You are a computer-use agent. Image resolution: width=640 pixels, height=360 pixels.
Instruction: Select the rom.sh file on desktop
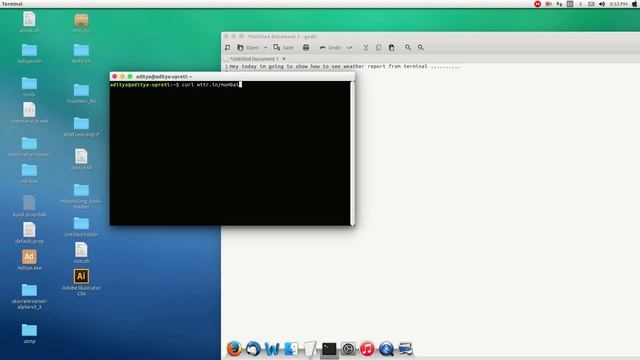tap(81, 253)
